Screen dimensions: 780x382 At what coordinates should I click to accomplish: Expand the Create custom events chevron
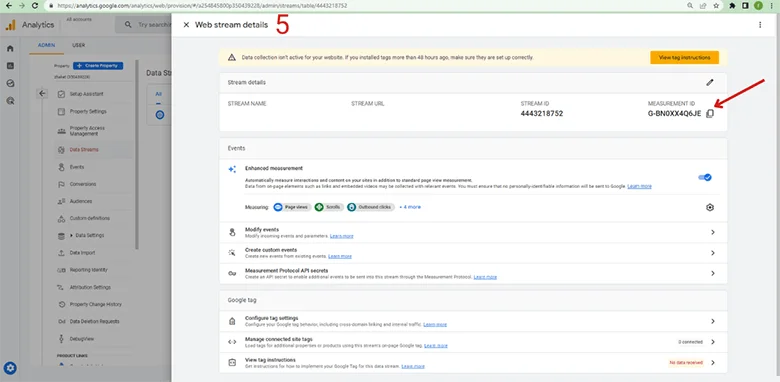pyautogui.click(x=713, y=253)
